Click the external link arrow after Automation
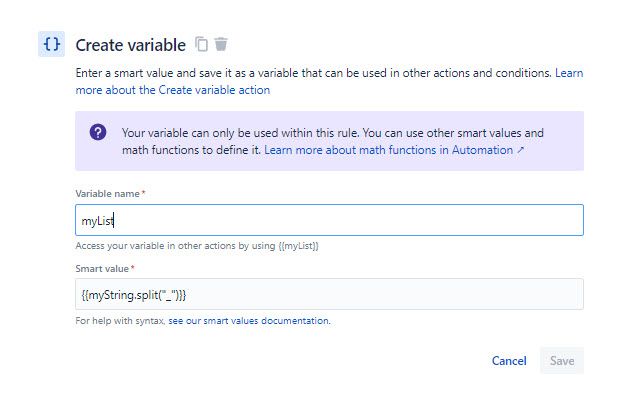The height and width of the screenshot is (394, 626). [520, 150]
